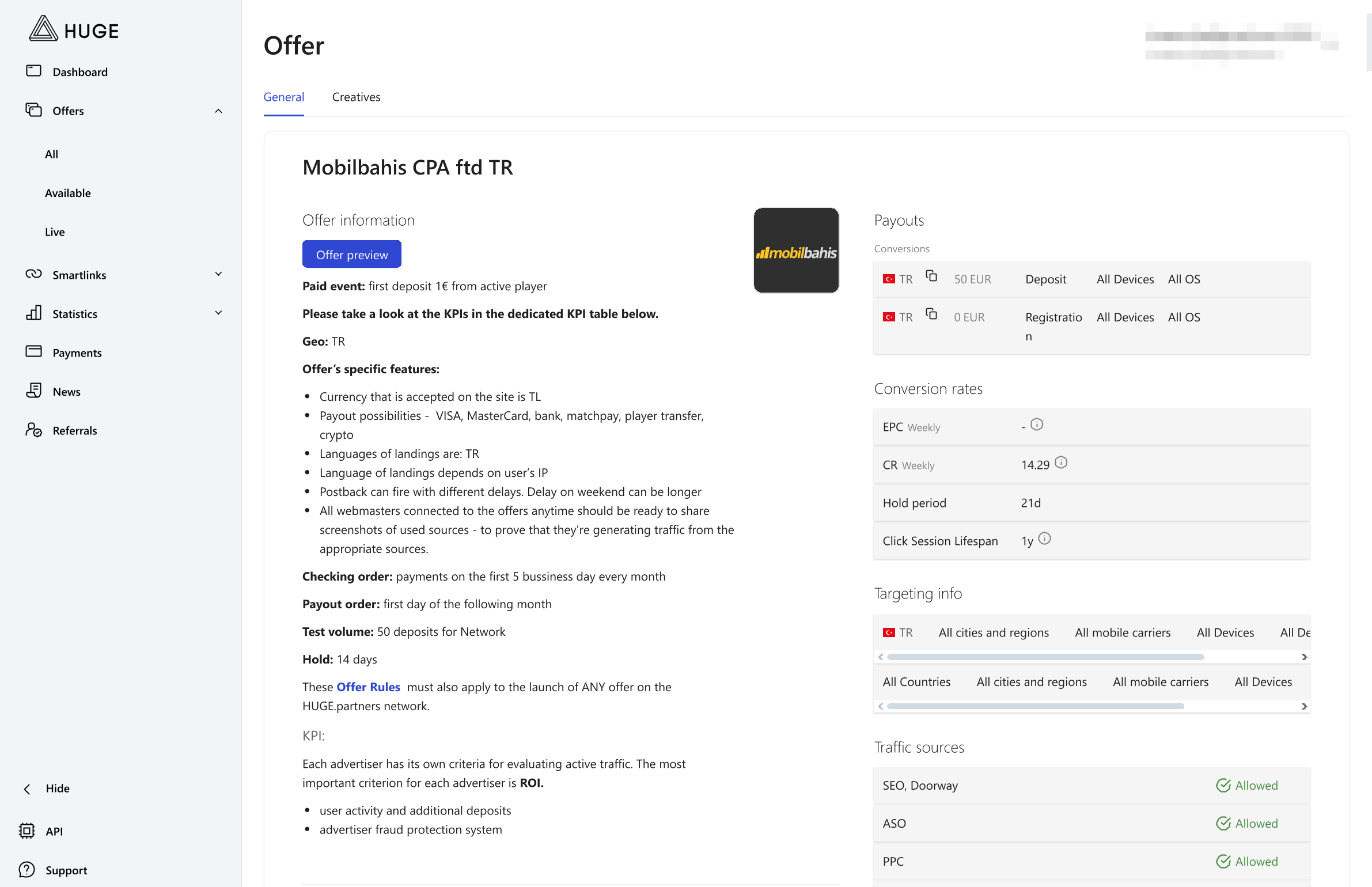Image resolution: width=1372 pixels, height=887 pixels.
Task: Click the 'SEO, Doorway' traffic source label
Action: pyautogui.click(x=920, y=786)
